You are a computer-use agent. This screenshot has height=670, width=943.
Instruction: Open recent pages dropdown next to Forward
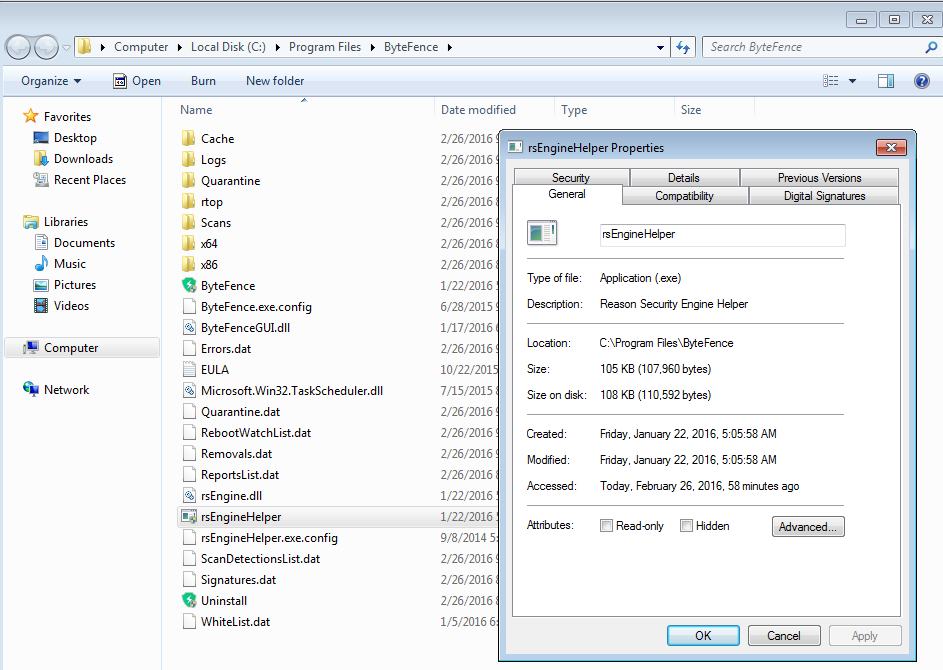(66, 47)
